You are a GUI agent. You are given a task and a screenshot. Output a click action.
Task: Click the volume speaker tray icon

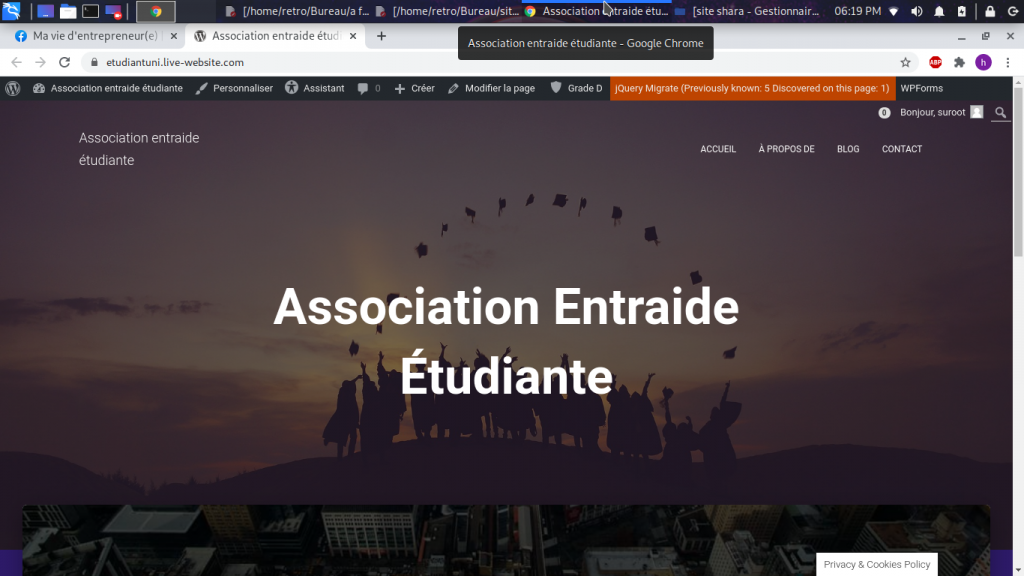[917, 11]
